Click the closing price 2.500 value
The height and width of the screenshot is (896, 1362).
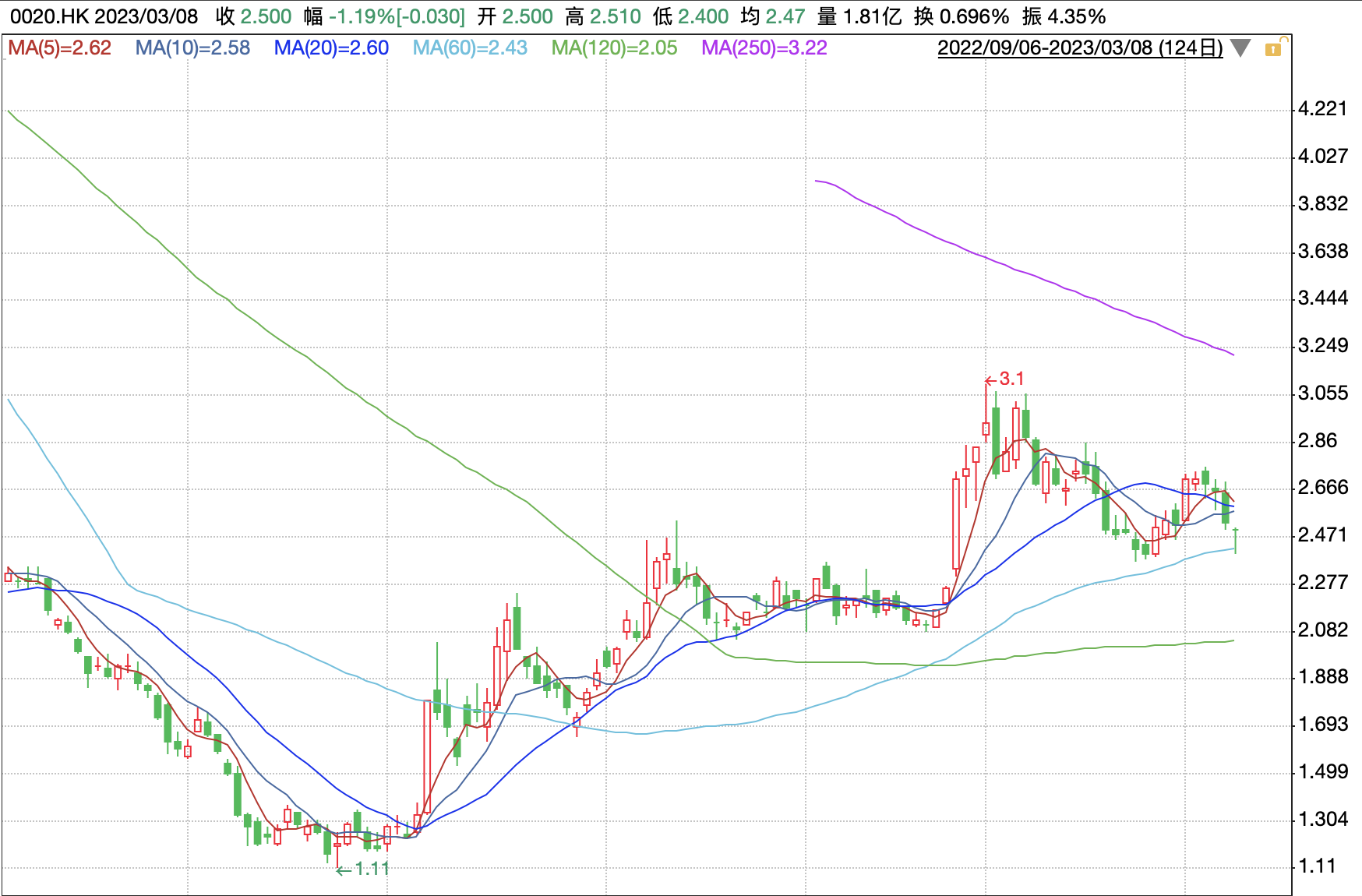266,16
